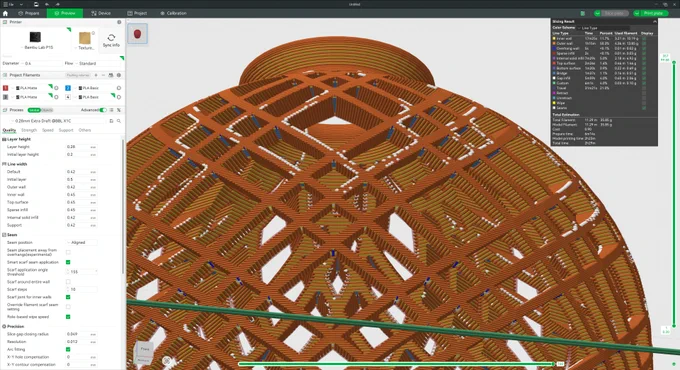Click the Print plate button
The width and height of the screenshot is (680, 370).
point(654,13)
